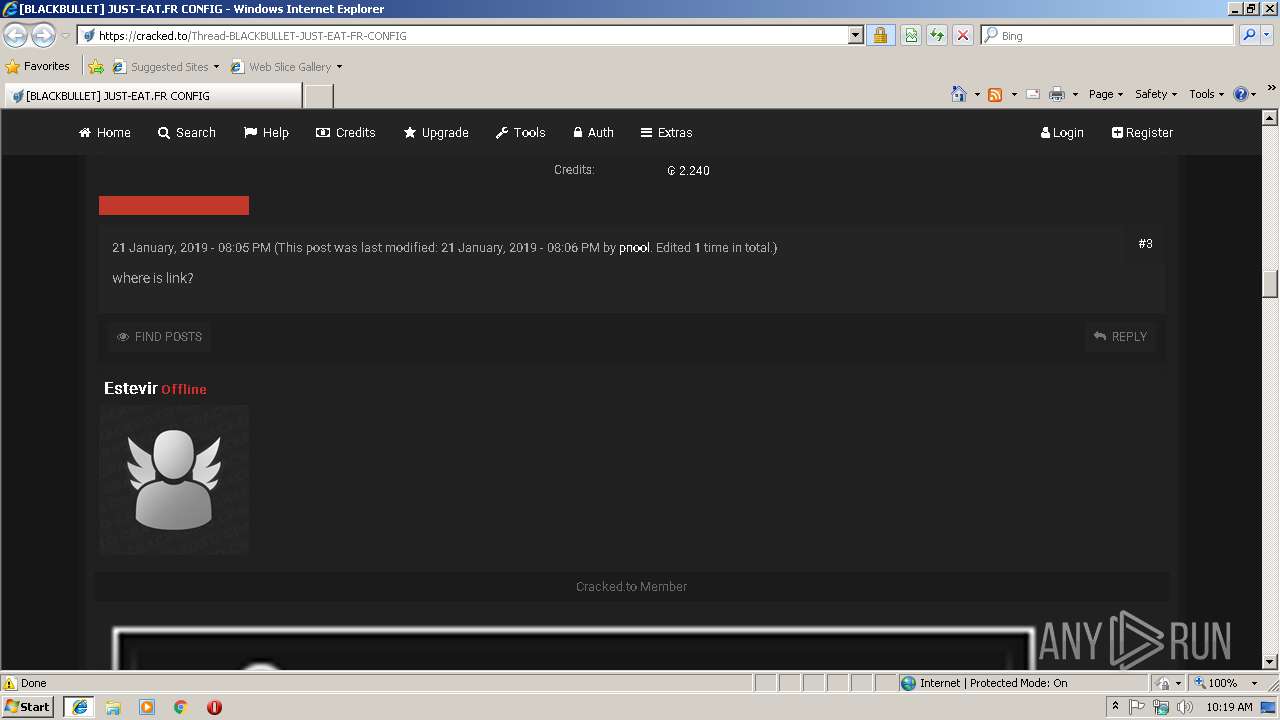Launch Chrome from the taskbar
Viewport: 1280px width, 720px height.
point(180,707)
